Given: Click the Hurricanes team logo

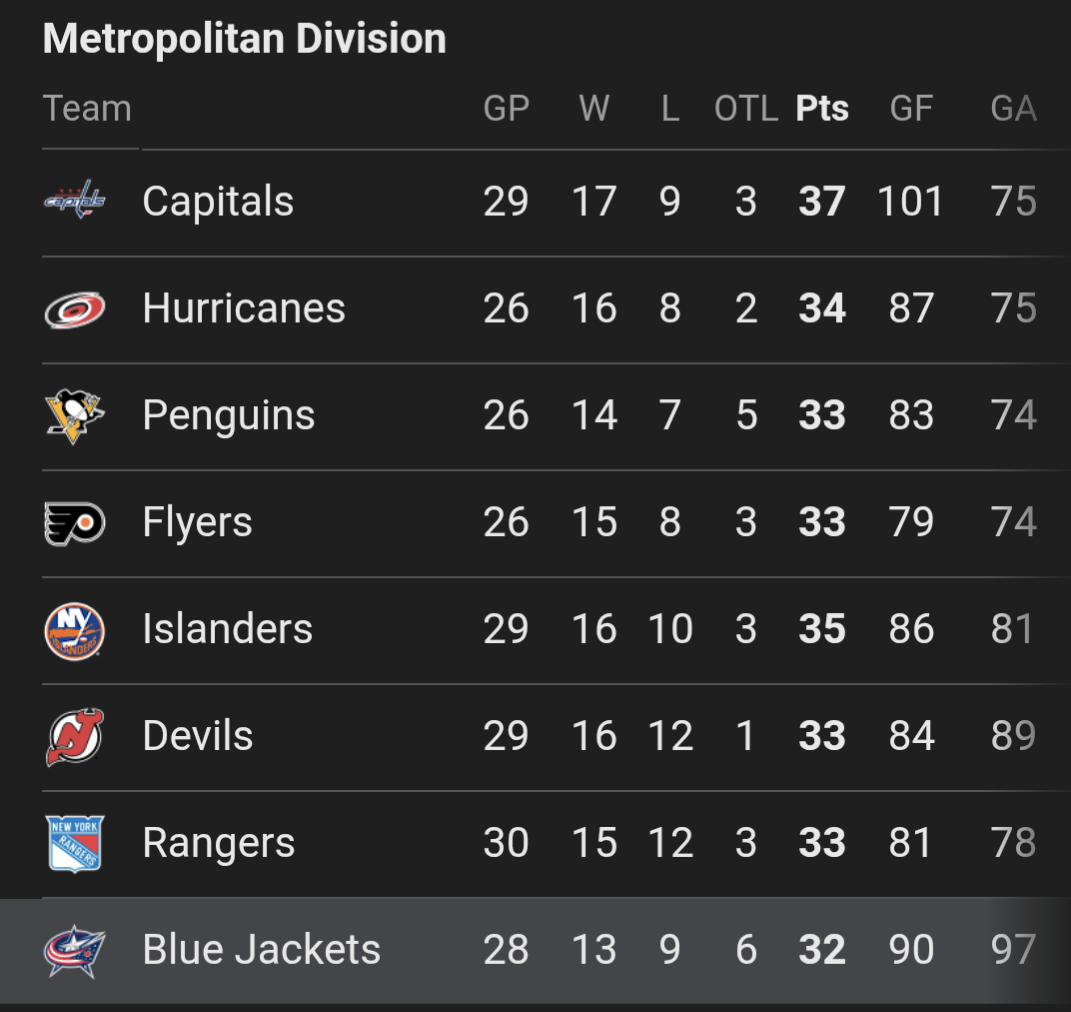Looking at the screenshot, I should tap(75, 307).
